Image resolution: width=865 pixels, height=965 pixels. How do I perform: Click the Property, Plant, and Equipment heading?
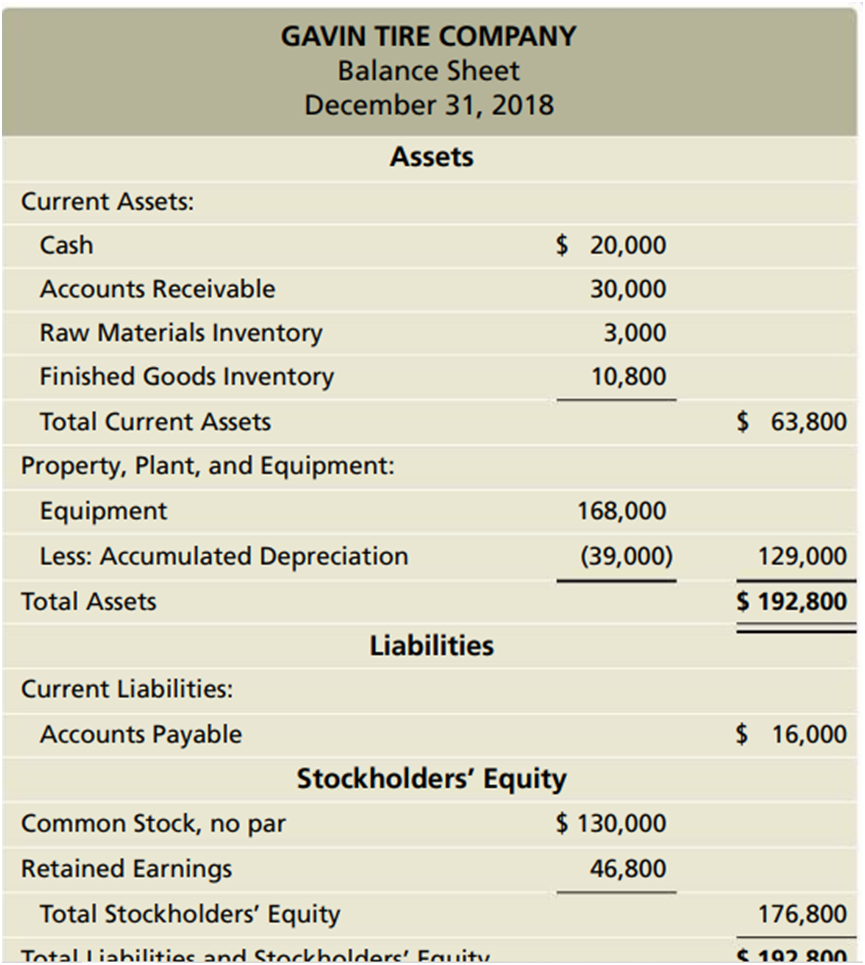click(208, 466)
